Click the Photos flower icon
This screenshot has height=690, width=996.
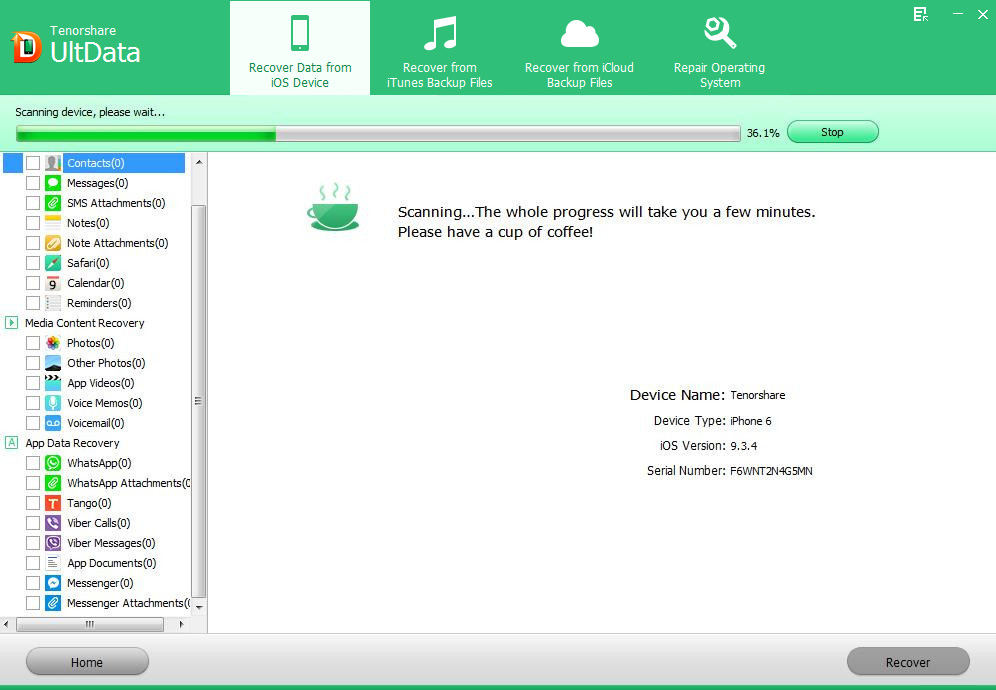[x=53, y=343]
